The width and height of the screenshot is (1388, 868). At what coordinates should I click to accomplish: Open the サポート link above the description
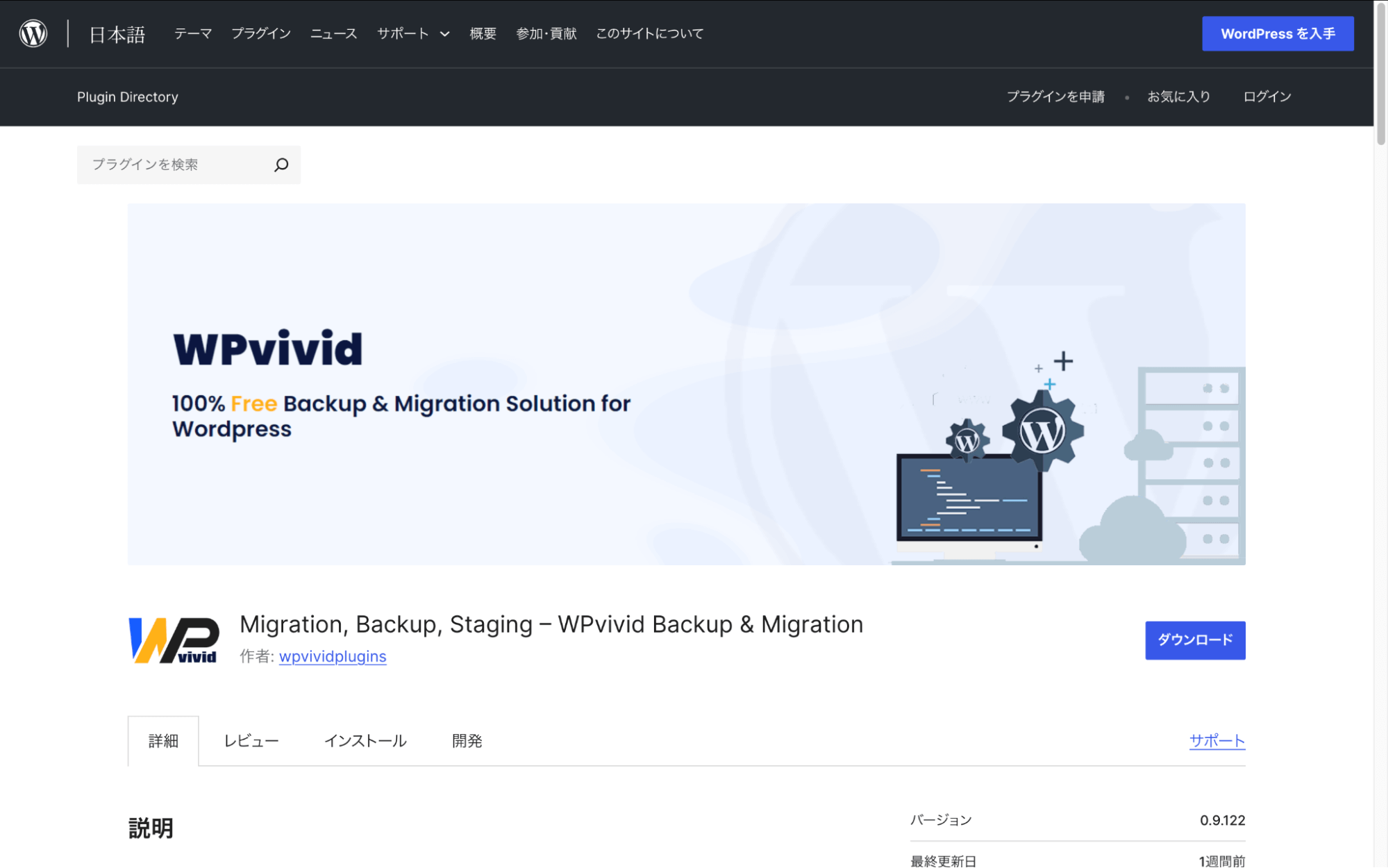(x=1216, y=740)
